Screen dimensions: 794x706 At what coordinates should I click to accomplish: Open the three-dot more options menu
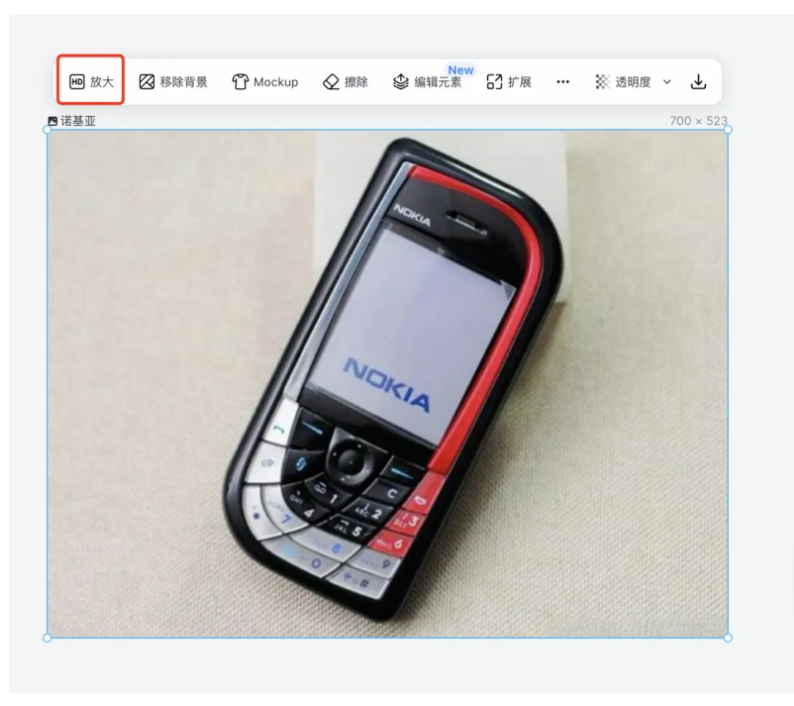563,82
